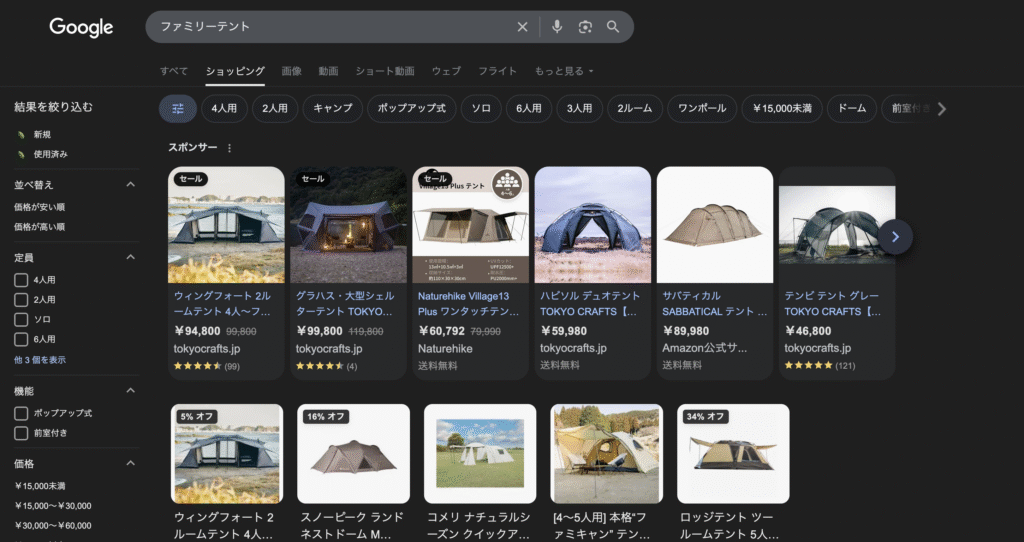The height and width of the screenshot is (542, 1024).
Task: Open the 動画 tab
Action: [328, 71]
